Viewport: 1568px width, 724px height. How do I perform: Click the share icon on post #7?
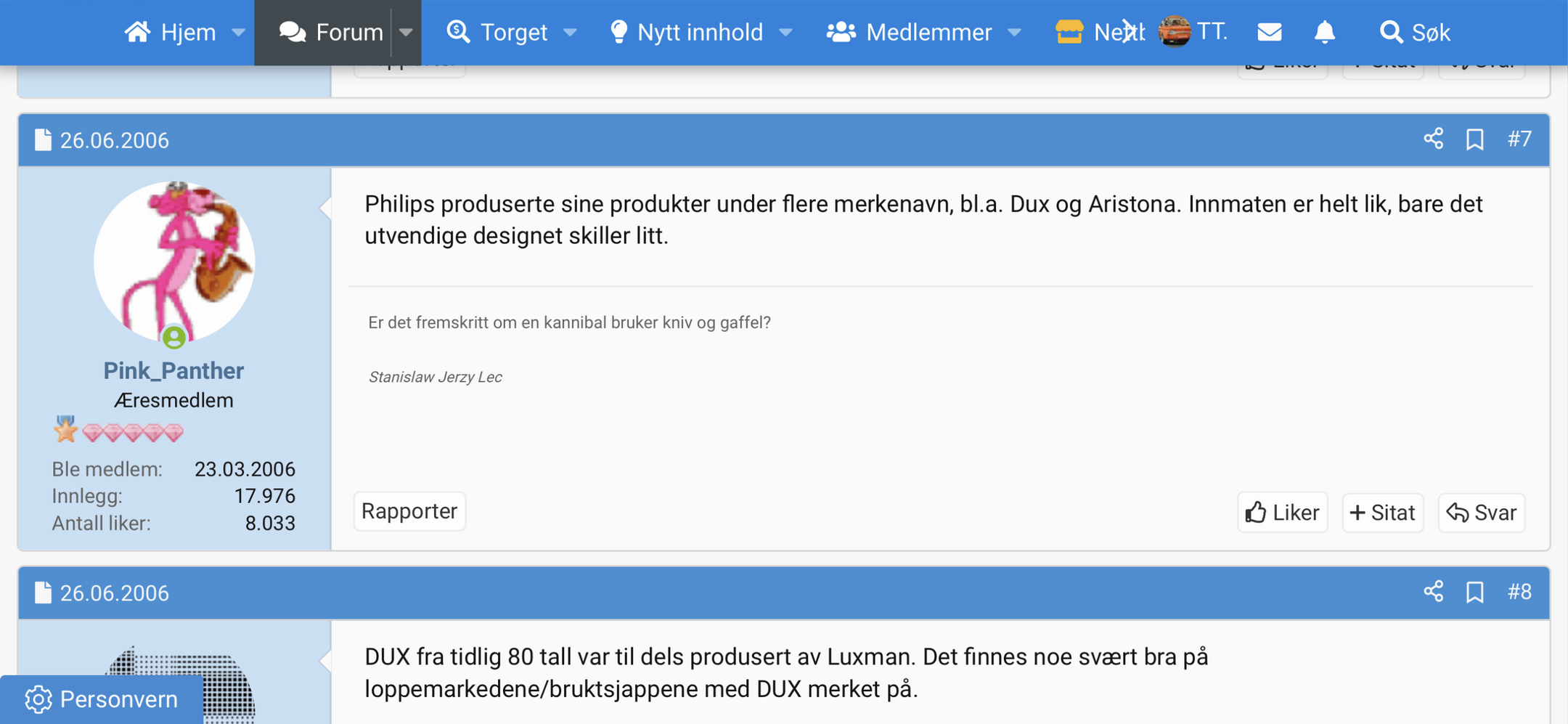(x=1433, y=139)
